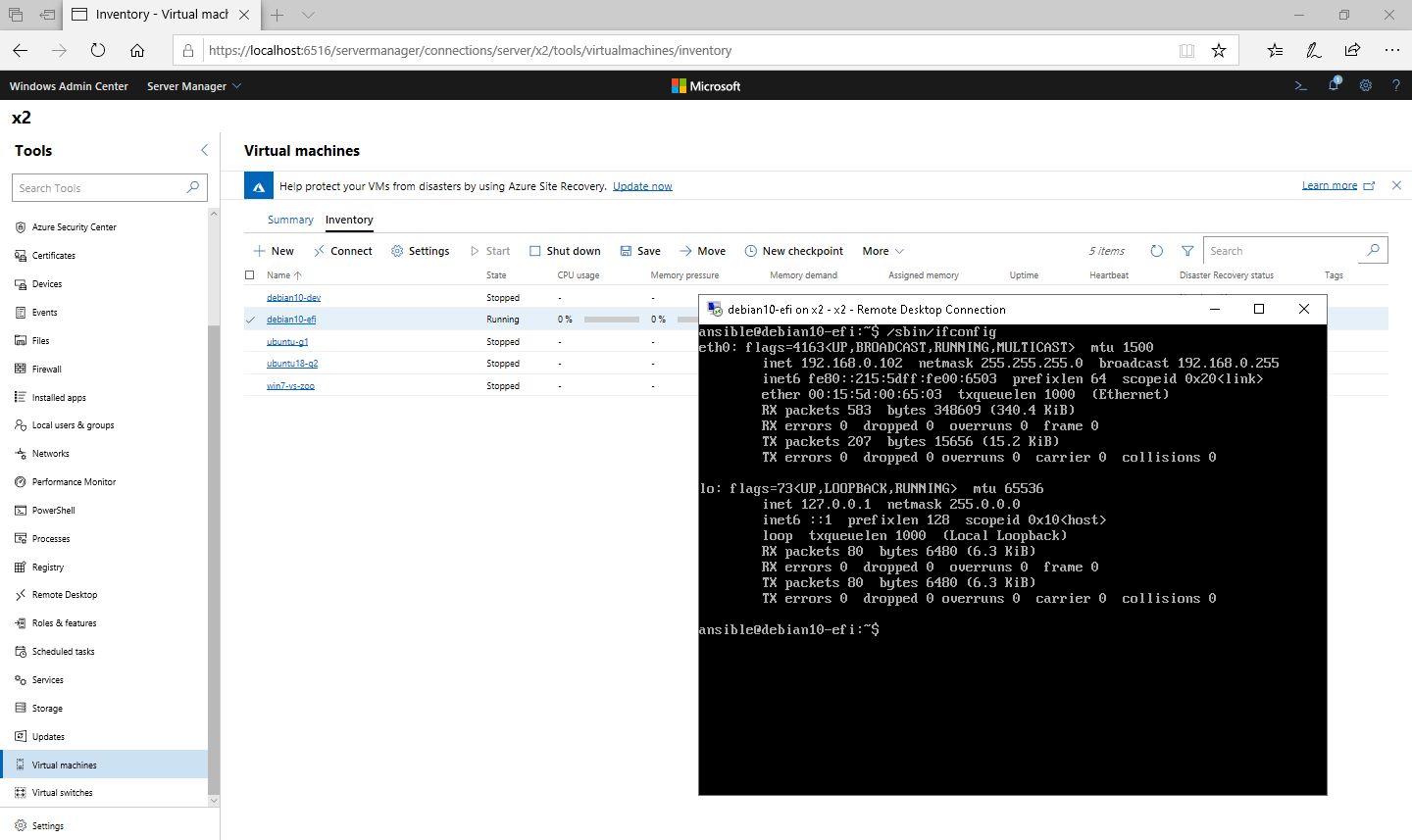Reload the browser page
This screenshot has width=1412, height=840.
(x=97, y=50)
